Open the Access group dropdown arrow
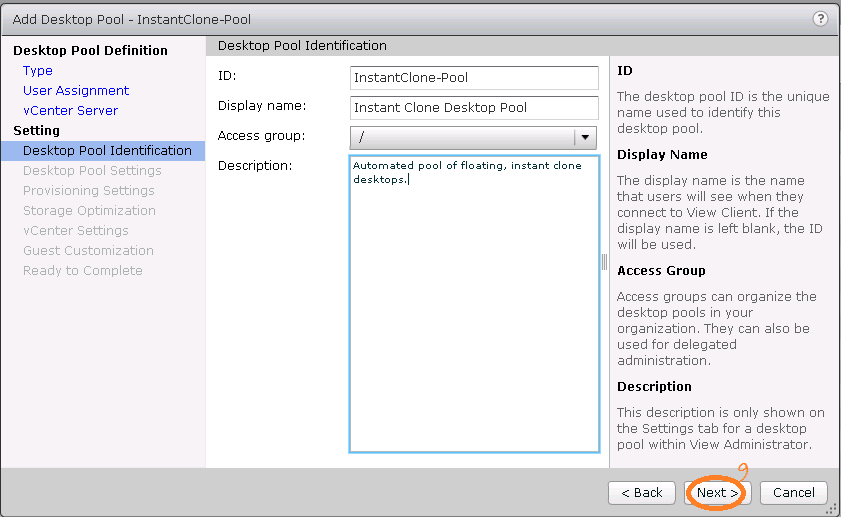The image size is (841, 517). click(585, 137)
